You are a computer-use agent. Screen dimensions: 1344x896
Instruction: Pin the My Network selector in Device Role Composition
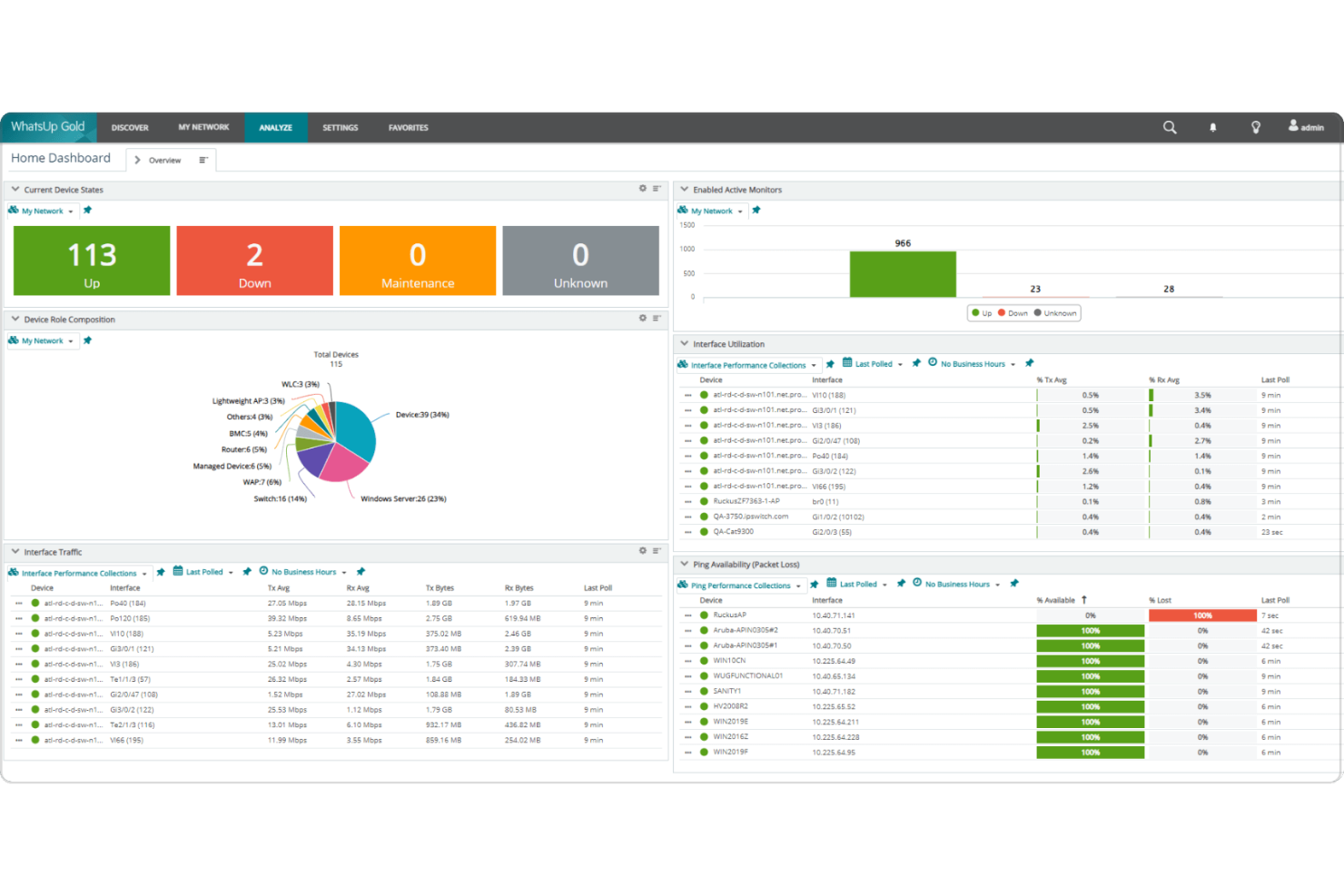point(87,340)
